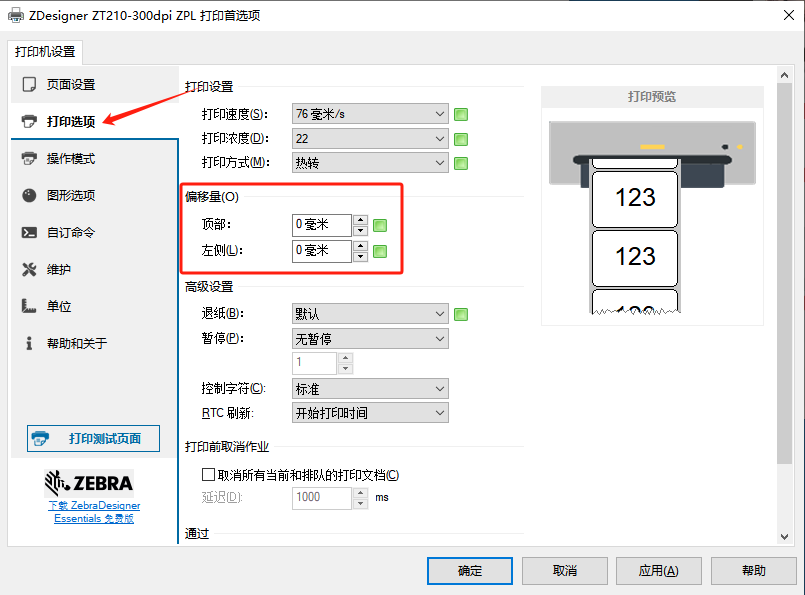Click the 维护 wrench icon

pos(29,270)
